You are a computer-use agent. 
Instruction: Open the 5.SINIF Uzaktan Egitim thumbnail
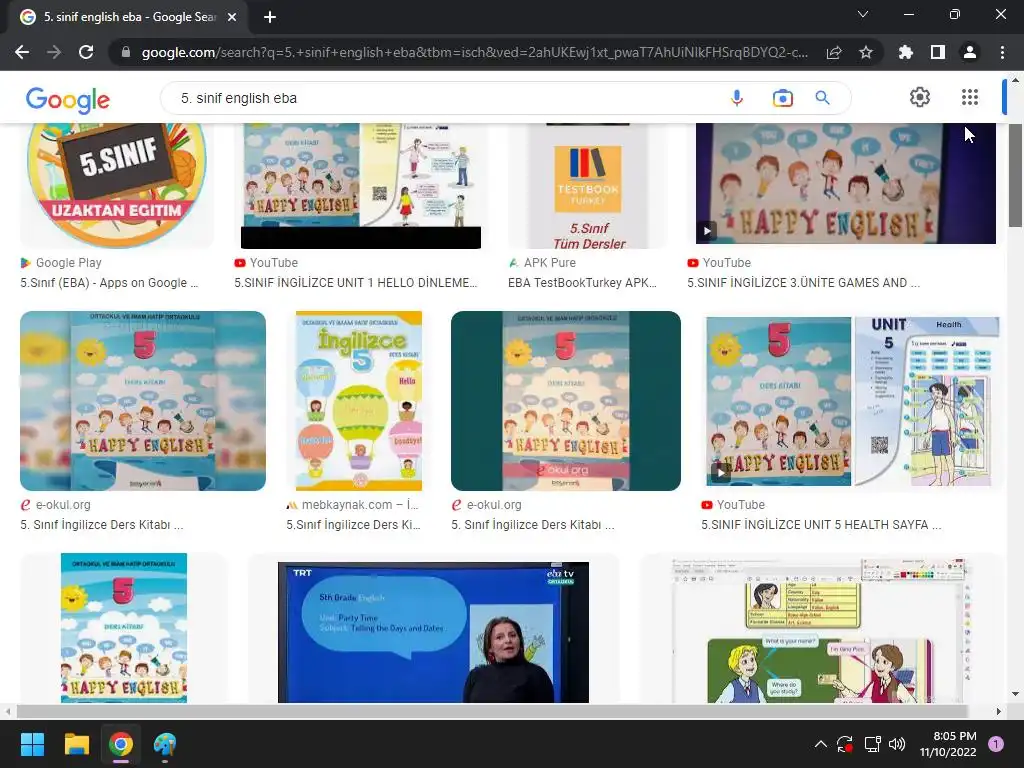click(x=117, y=185)
